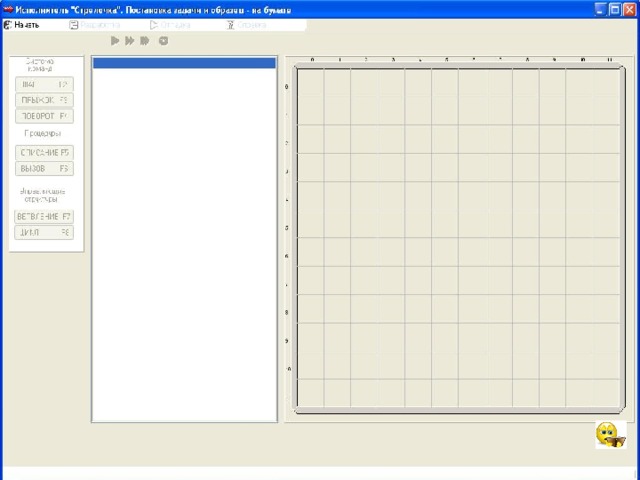Click the Отладка menu play icon
The height and width of the screenshot is (480, 640).
153,25
